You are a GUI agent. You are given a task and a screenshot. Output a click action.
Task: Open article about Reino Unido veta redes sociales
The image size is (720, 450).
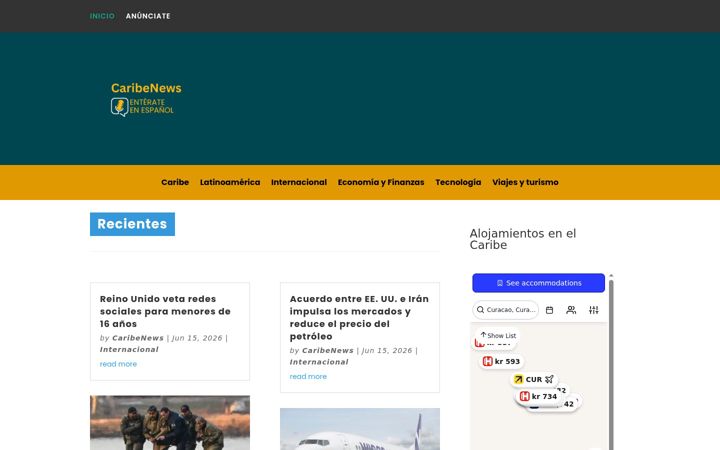coord(165,311)
